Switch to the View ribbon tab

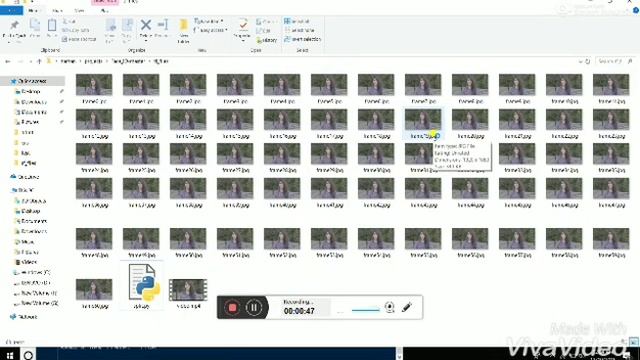pyautogui.click(x=80, y=11)
